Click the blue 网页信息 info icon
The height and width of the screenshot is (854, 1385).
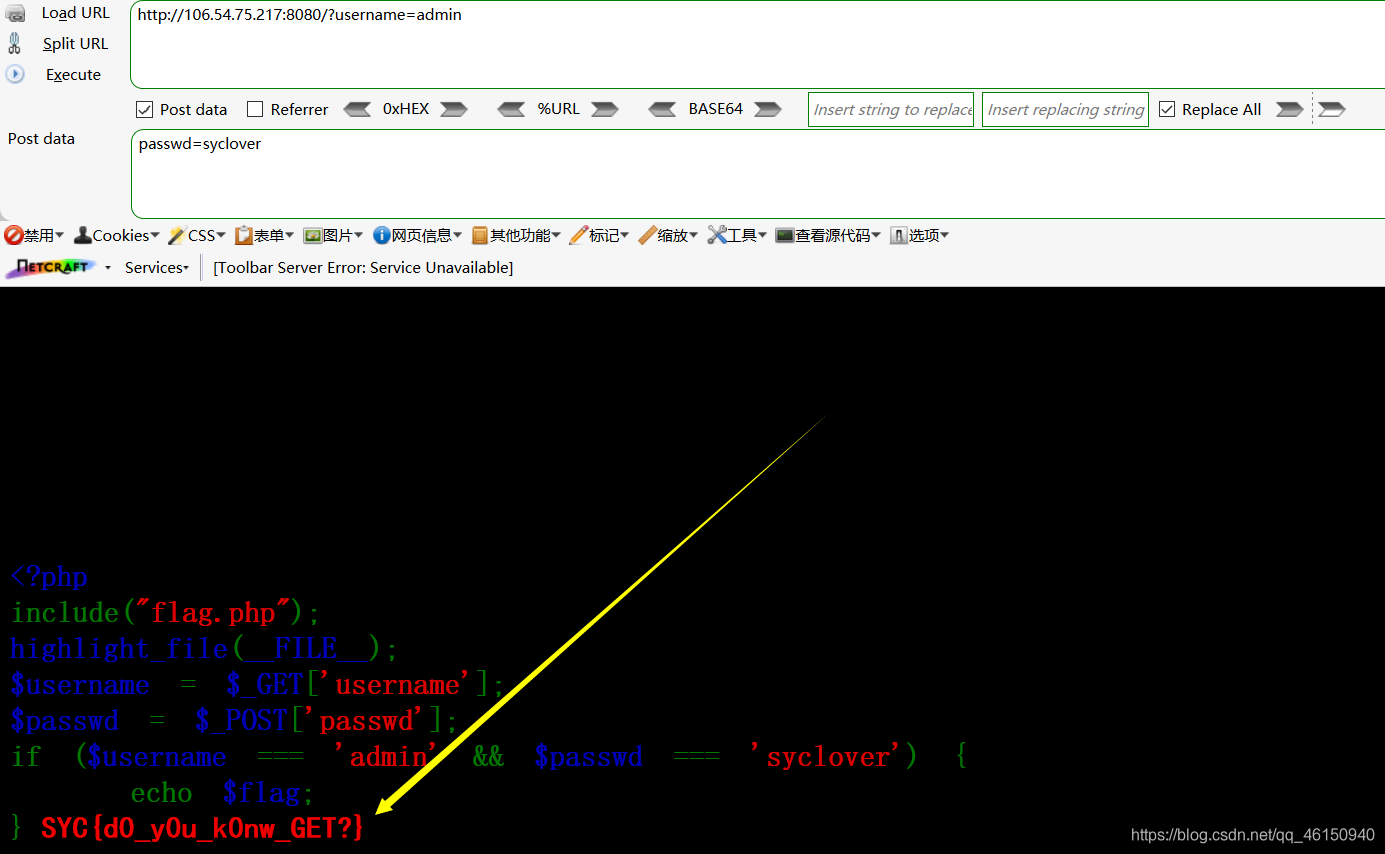381,235
